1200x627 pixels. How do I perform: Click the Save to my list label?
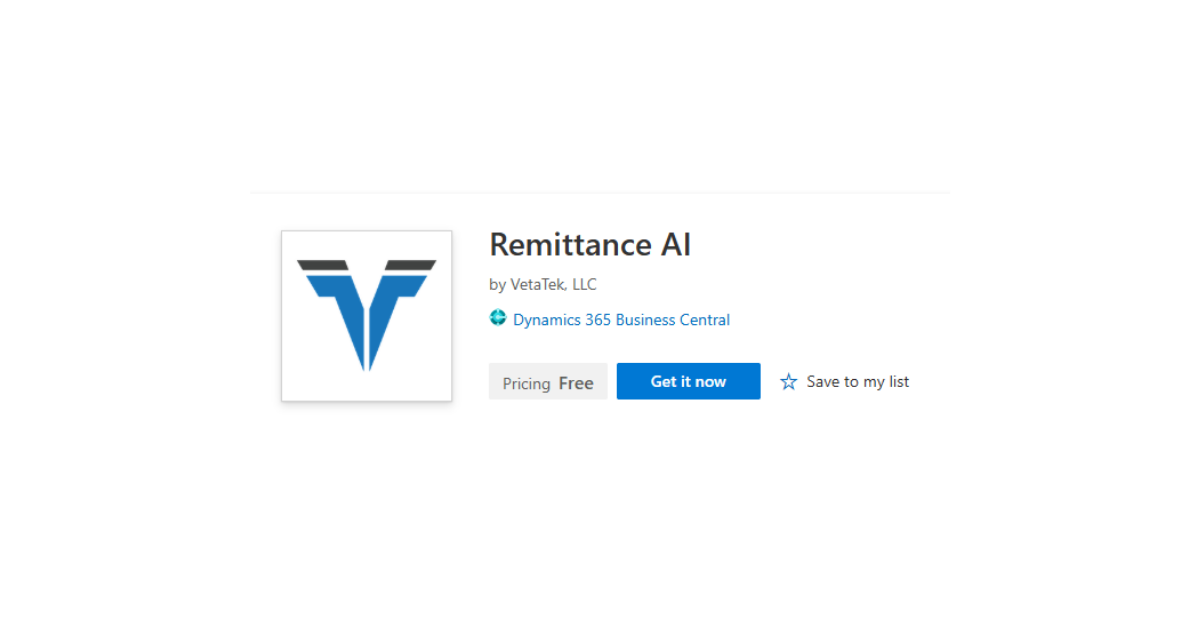point(858,381)
